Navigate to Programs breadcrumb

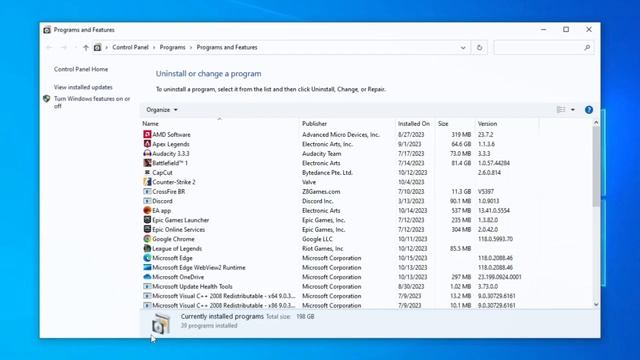172,47
